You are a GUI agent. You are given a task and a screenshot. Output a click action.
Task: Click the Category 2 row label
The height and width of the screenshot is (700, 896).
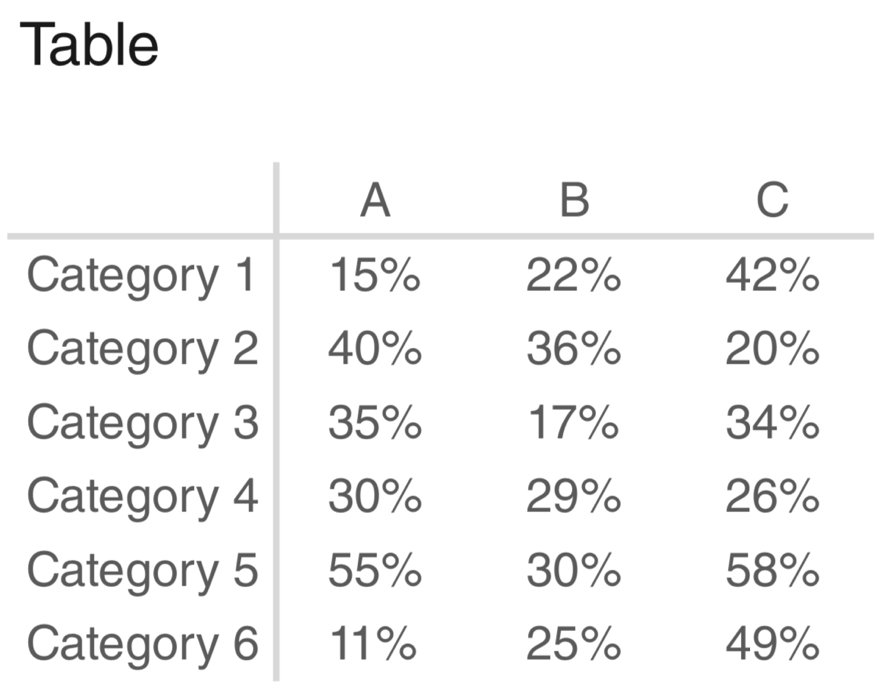point(142,350)
